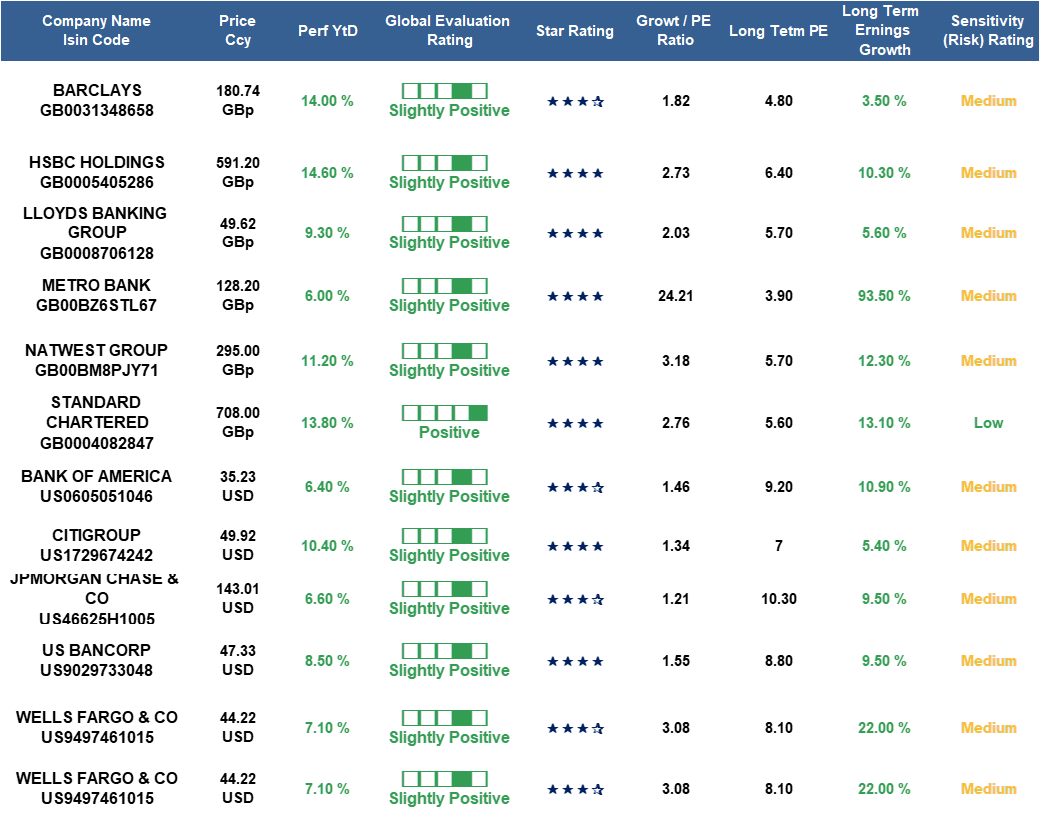Click JPMorgan Chase's evaluation rating bar

444,589
